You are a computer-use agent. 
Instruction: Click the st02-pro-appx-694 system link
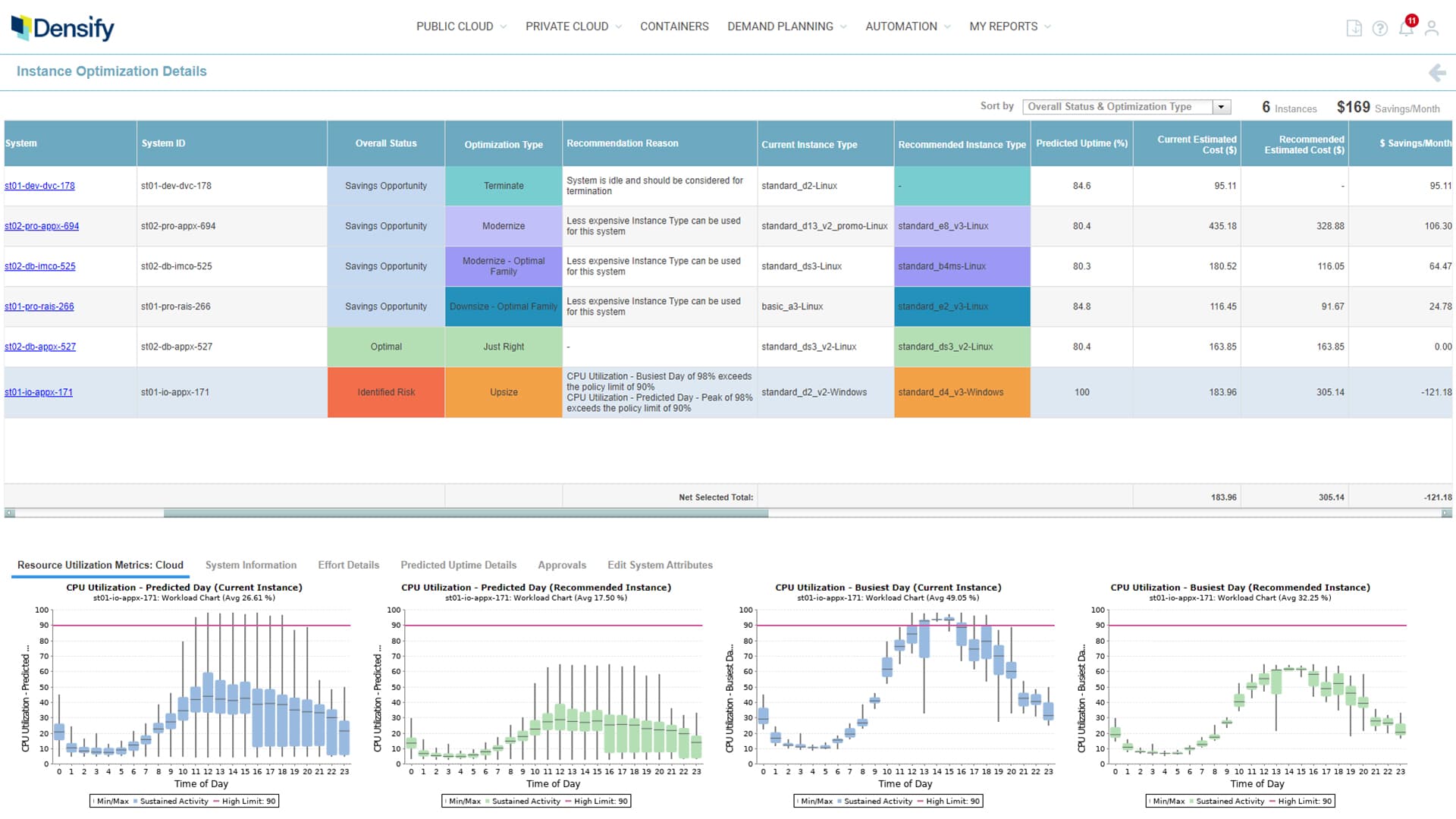click(x=42, y=226)
